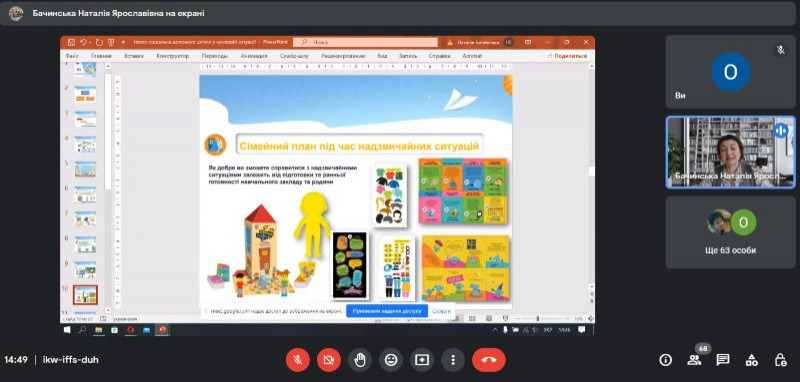The width and height of the screenshot is (800, 382).
Task: Open the chat with everyone icon
Action: pyautogui.click(x=723, y=360)
